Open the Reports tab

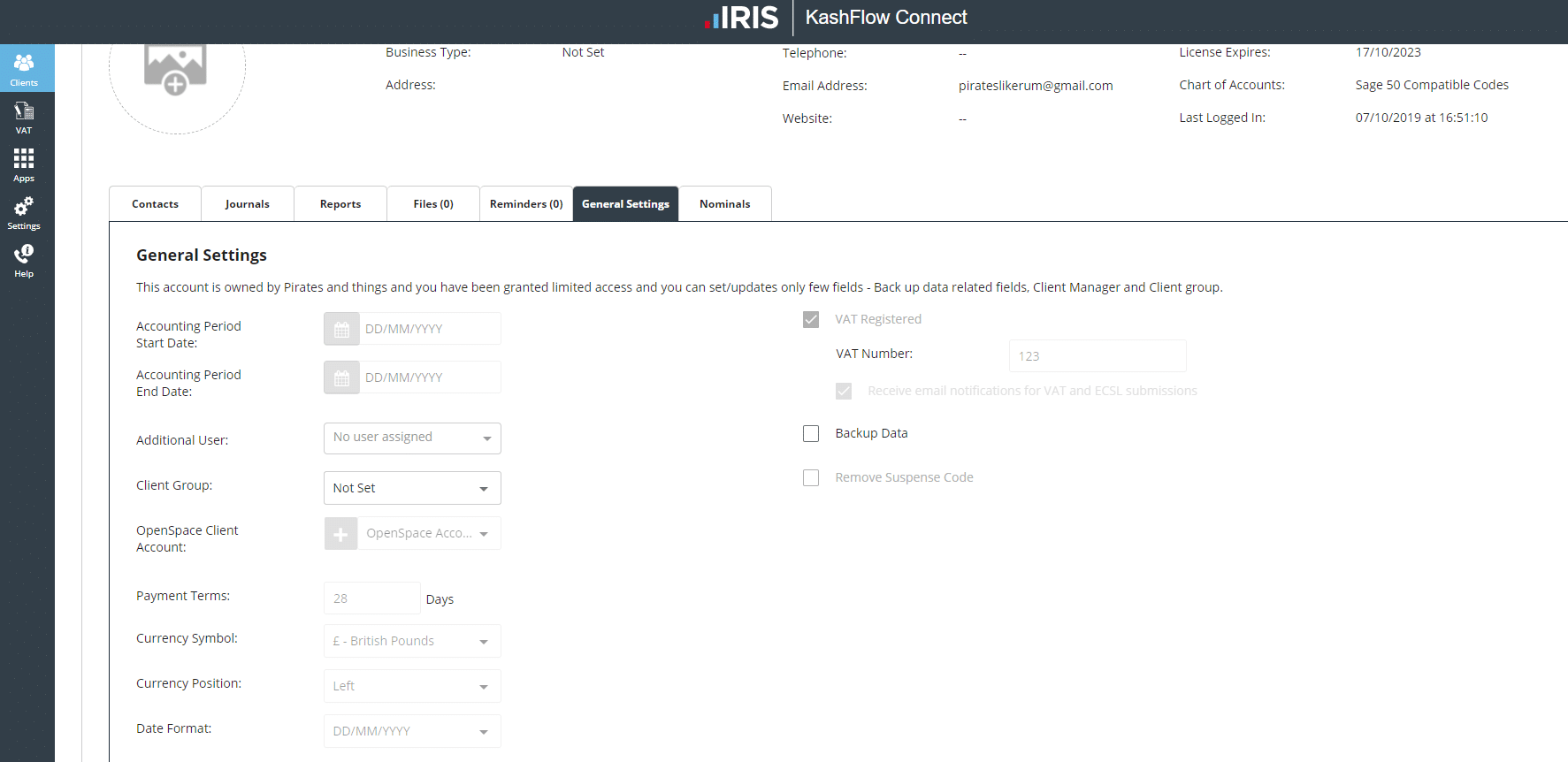point(340,204)
